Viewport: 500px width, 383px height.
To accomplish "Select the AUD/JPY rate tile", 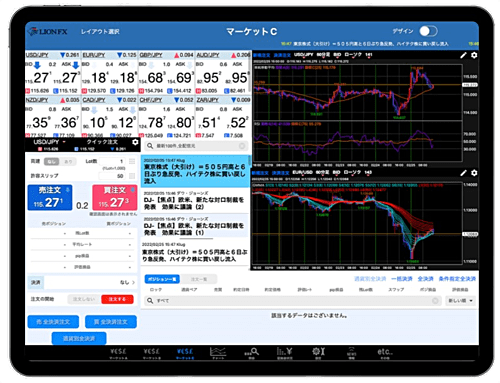I will [x=223, y=73].
